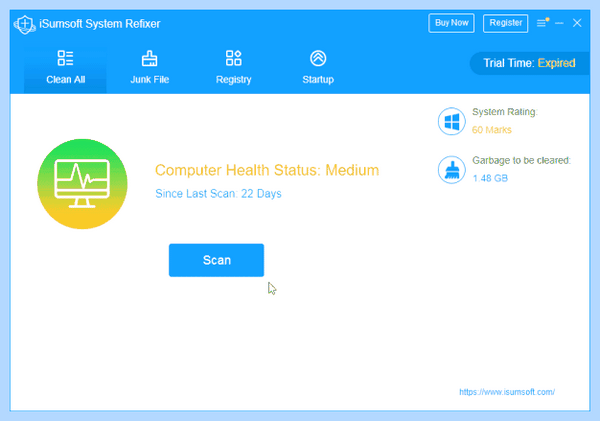Close the System Refixer window

577,23
